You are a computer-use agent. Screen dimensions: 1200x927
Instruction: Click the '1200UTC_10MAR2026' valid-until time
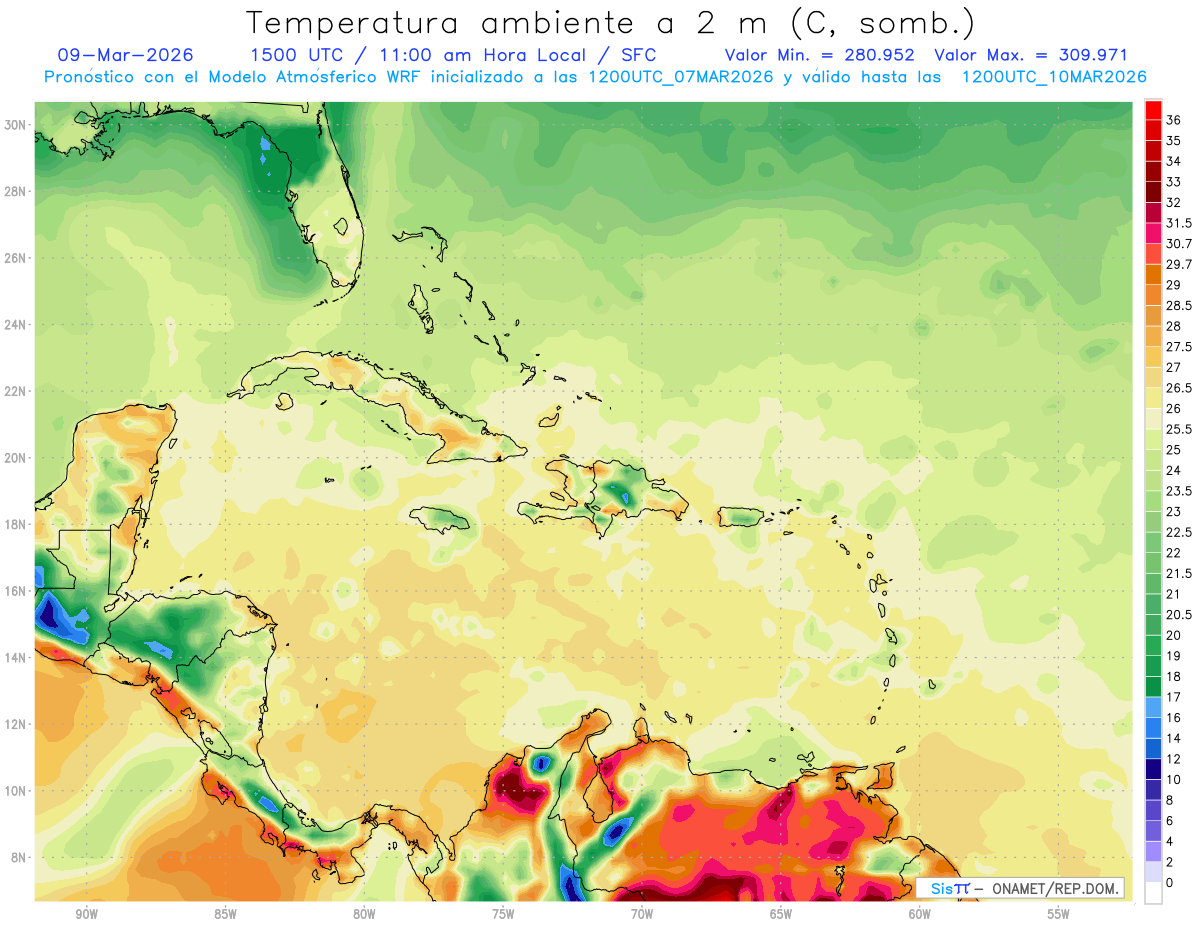(1054, 77)
